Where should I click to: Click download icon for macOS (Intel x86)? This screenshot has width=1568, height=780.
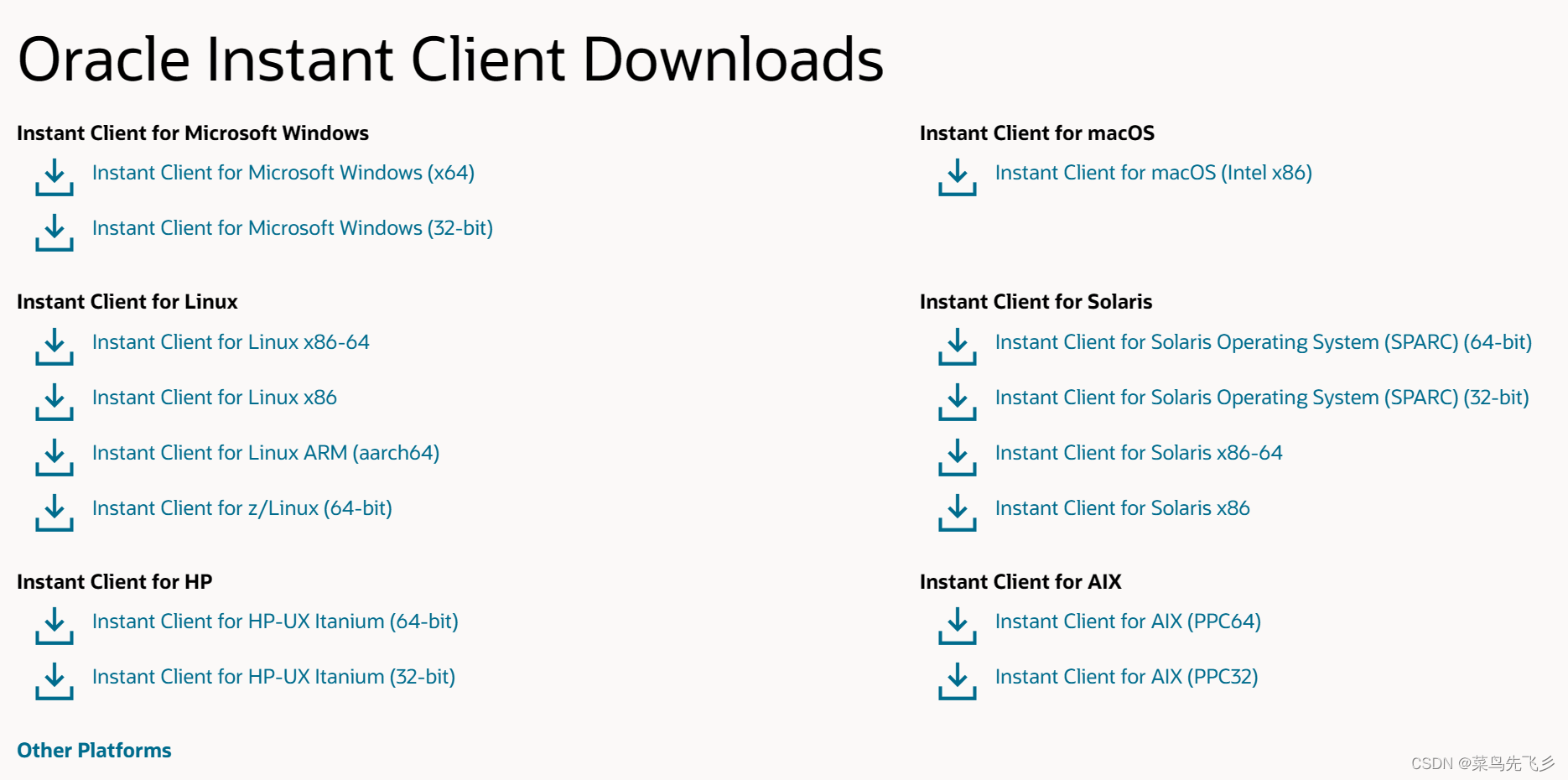958,177
